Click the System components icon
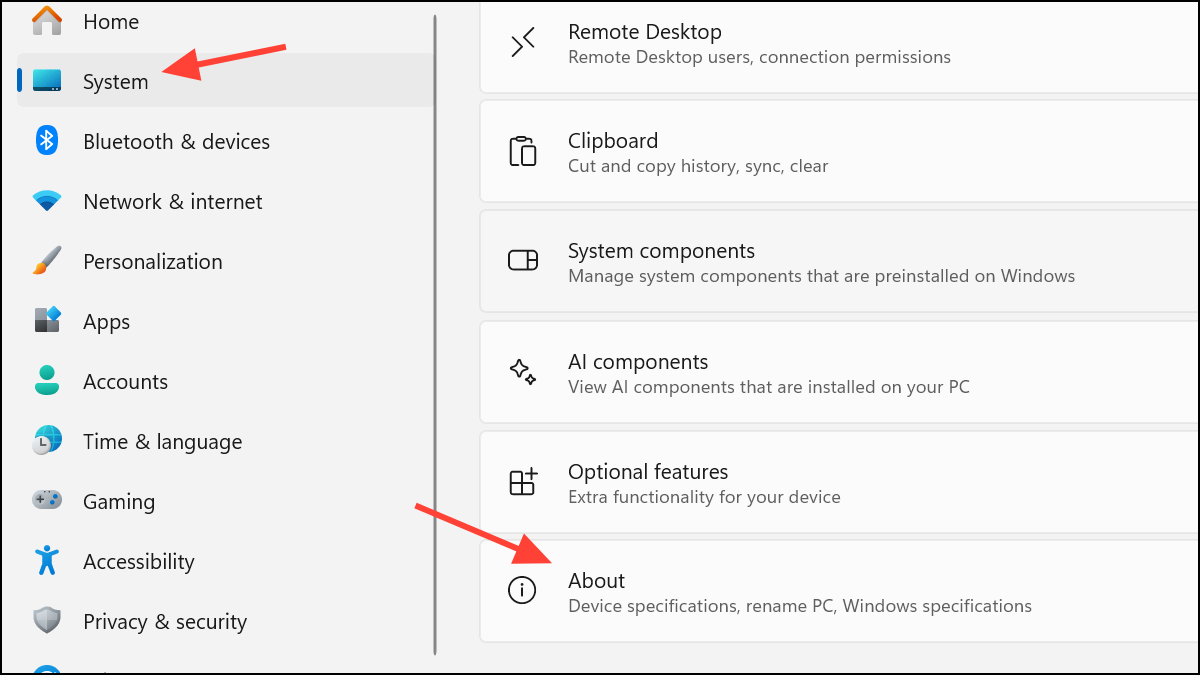The height and width of the screenshot is (675, 1200). click(522, 260)
